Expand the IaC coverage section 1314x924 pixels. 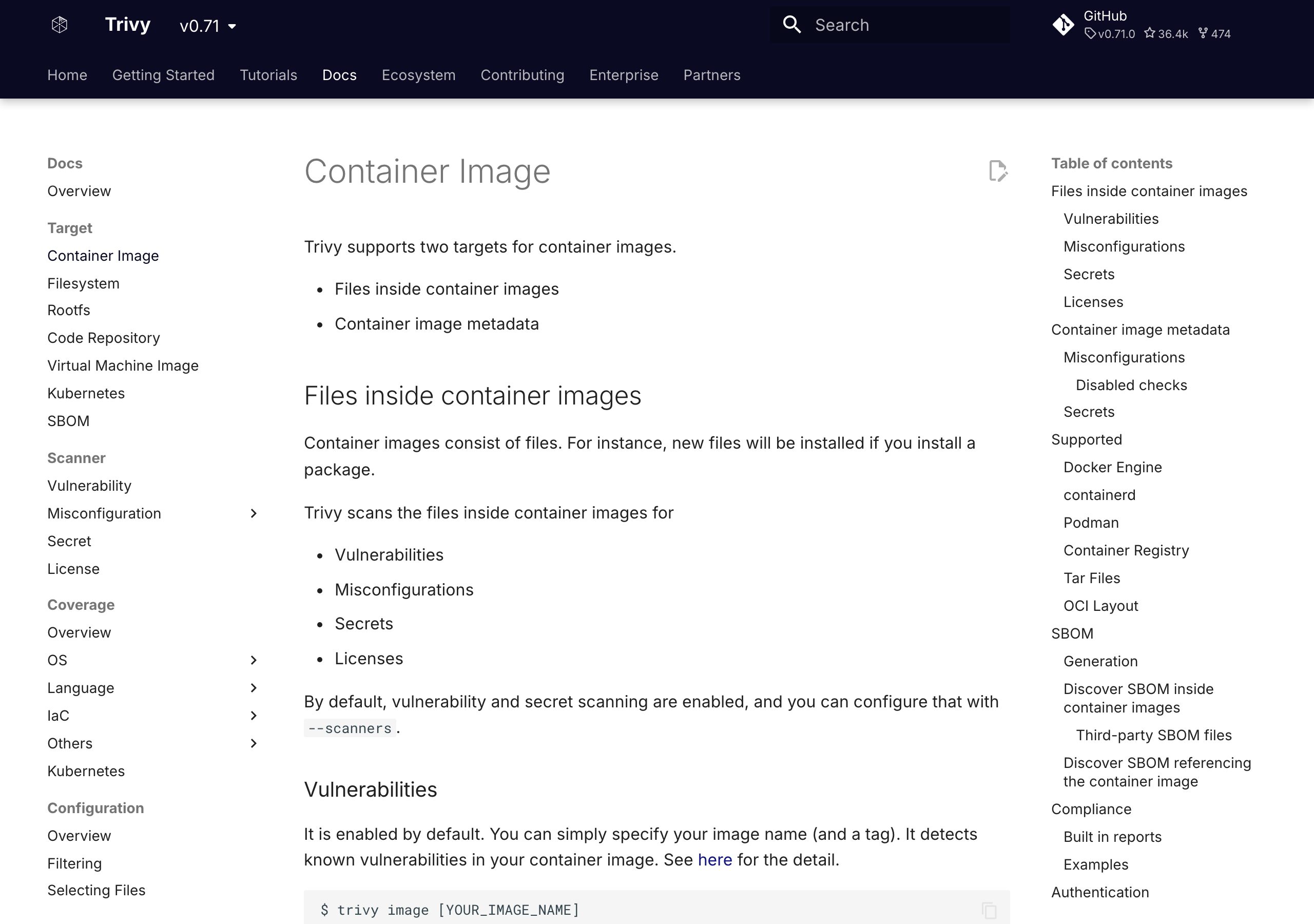pyautogui.click(x=254, y=716)
